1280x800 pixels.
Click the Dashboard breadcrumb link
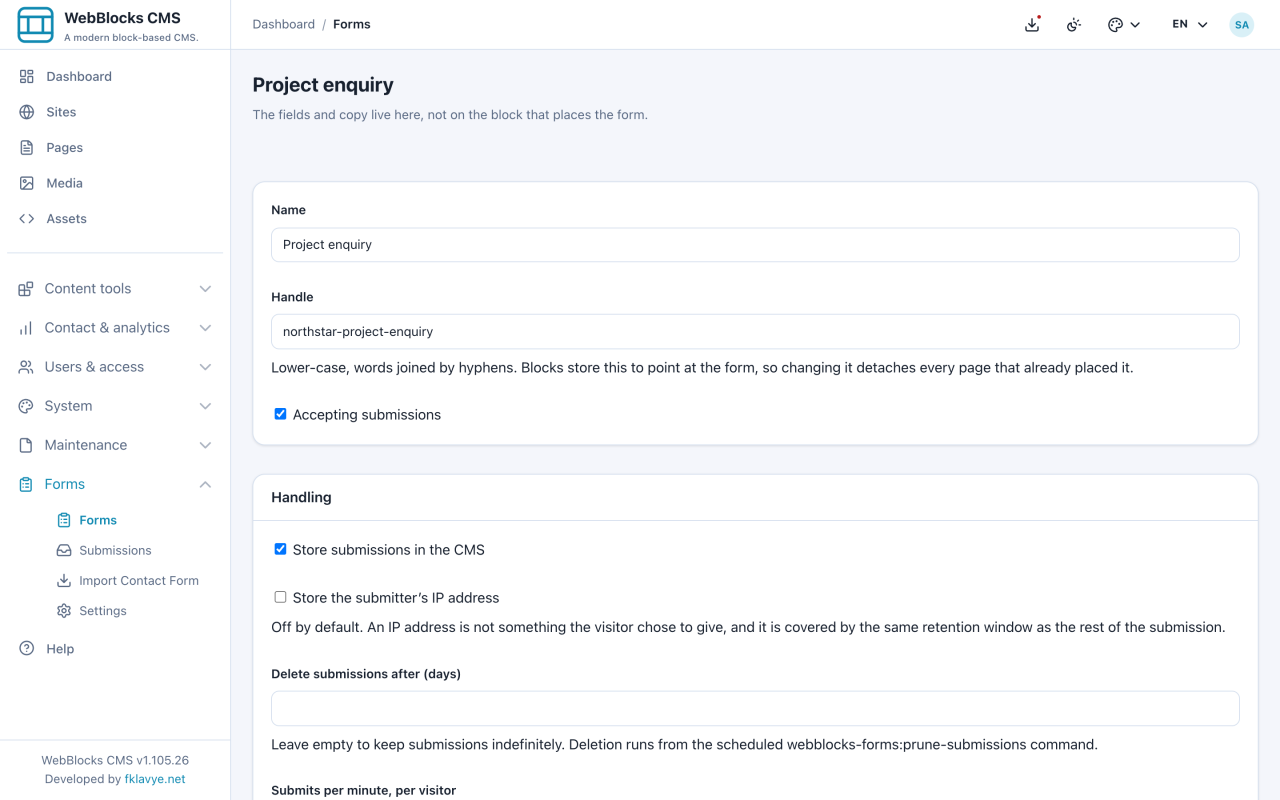[x=284, y=24]
